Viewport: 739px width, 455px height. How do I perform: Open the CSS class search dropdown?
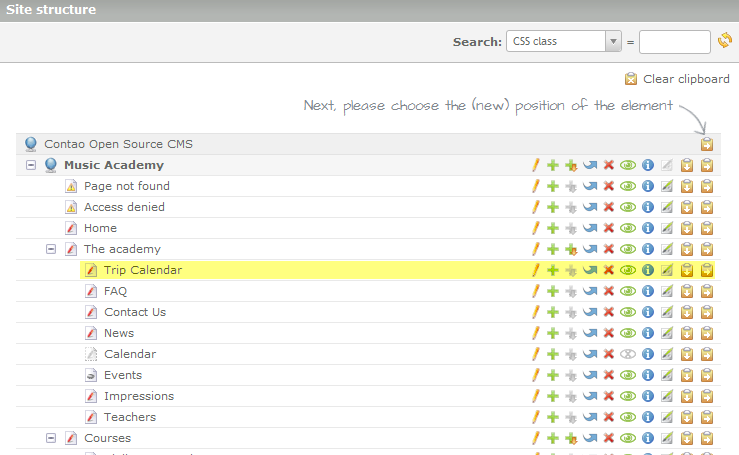[x=613, y=41]
